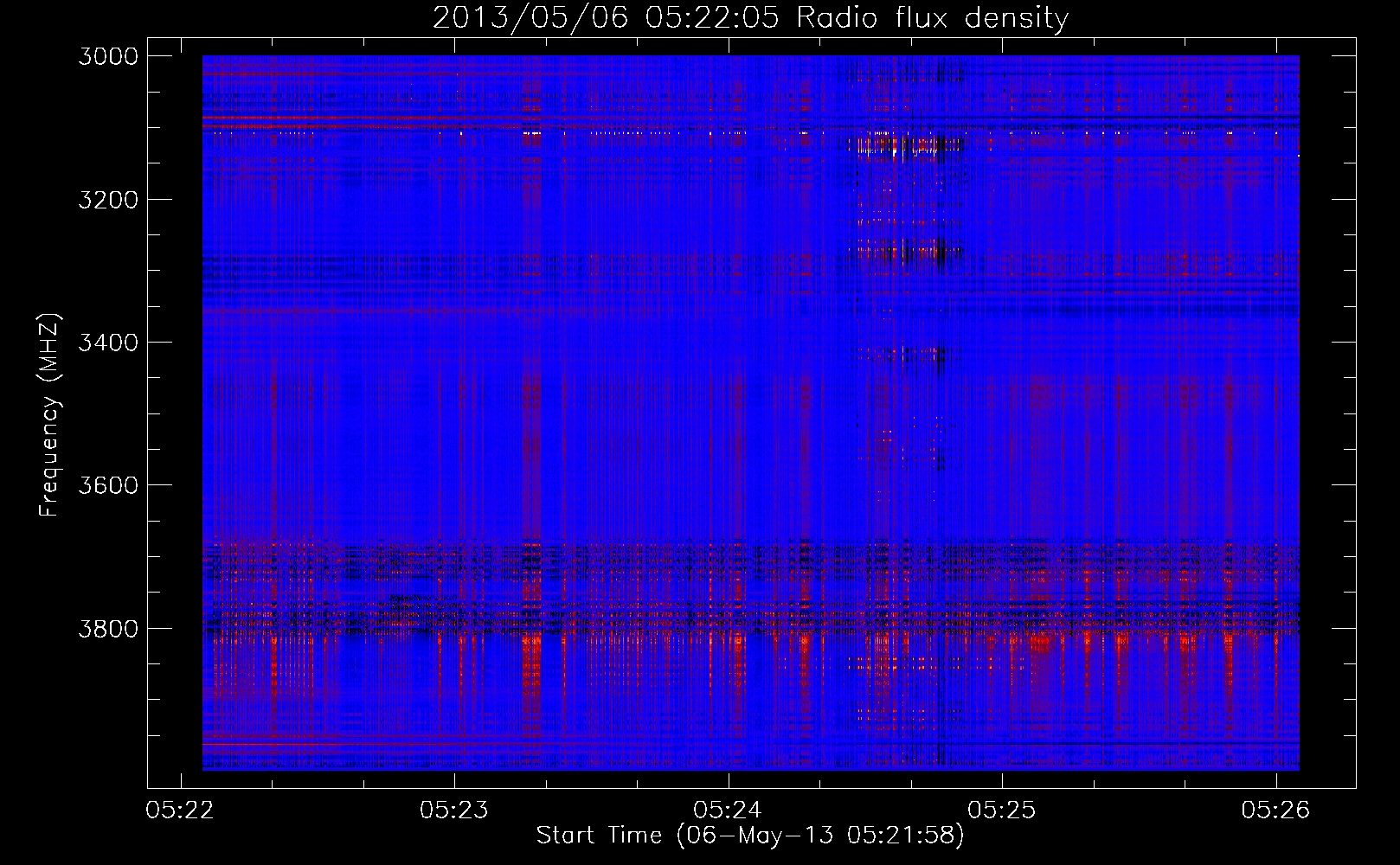Screen dimensions: 1400x865
Task: Click the '3800' frequency axis label
Action: (108, 628)
